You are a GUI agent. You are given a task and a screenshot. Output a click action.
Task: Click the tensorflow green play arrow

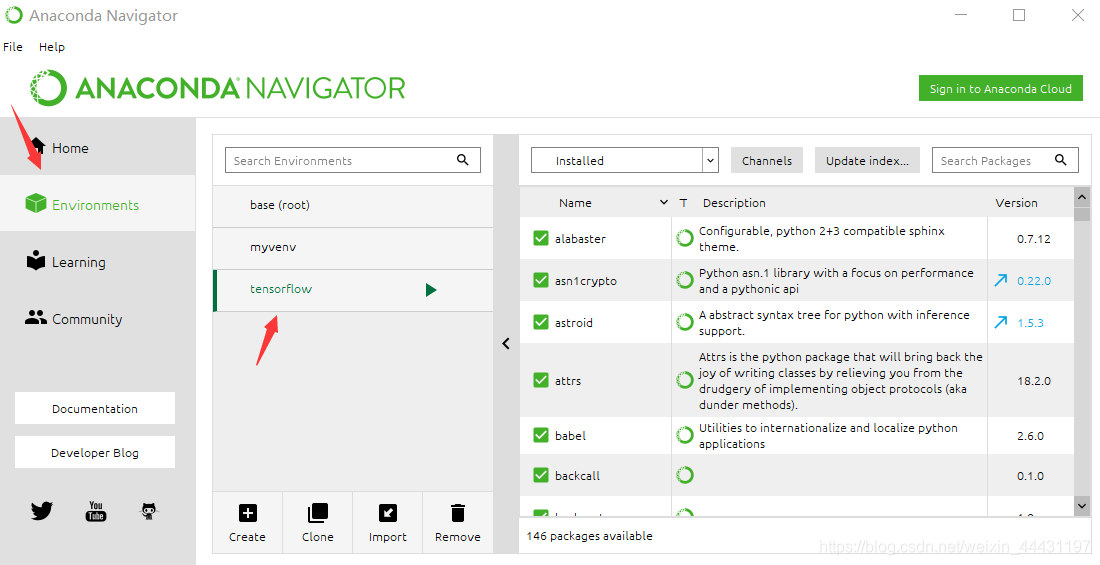click(x=431, y=290)
